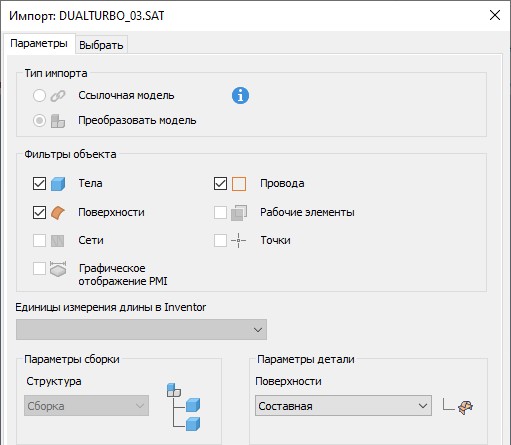This screenshot has height=445, width=511.
Task: Click the Графическое отображение PMI label
Action: point(123,275)
